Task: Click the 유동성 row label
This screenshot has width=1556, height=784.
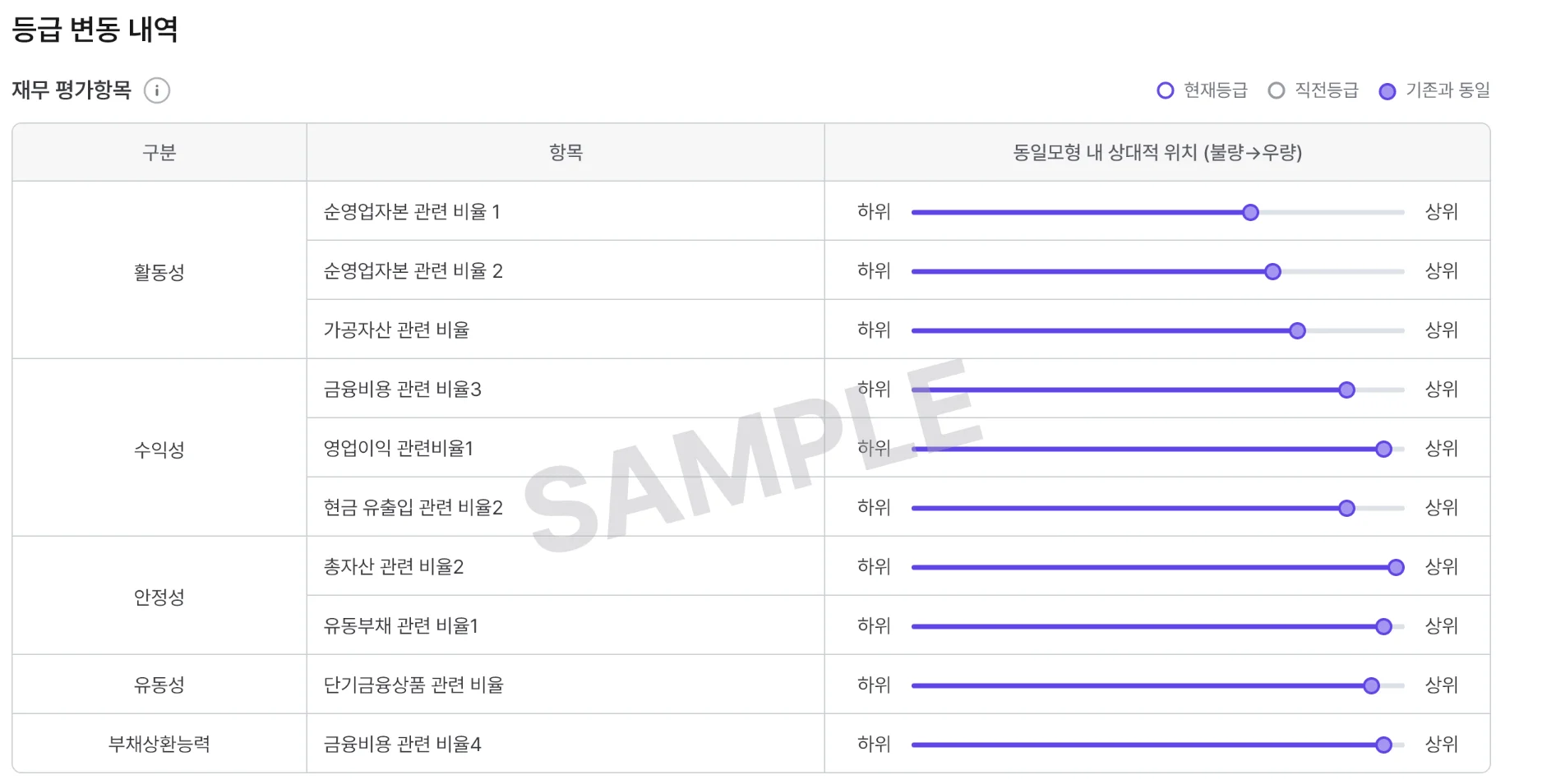Action: coord(159,685)
